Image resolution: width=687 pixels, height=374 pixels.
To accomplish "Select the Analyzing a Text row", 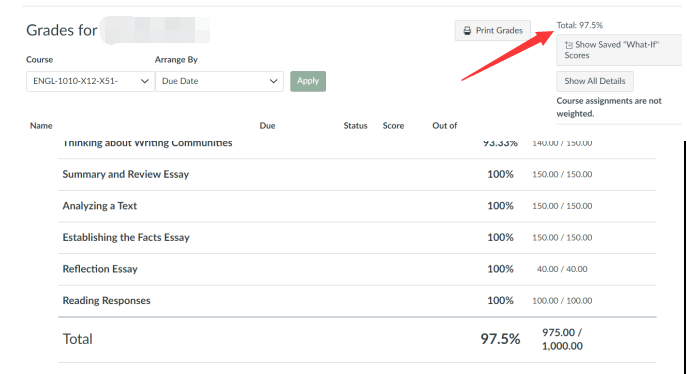I will (x=357, y=206).
